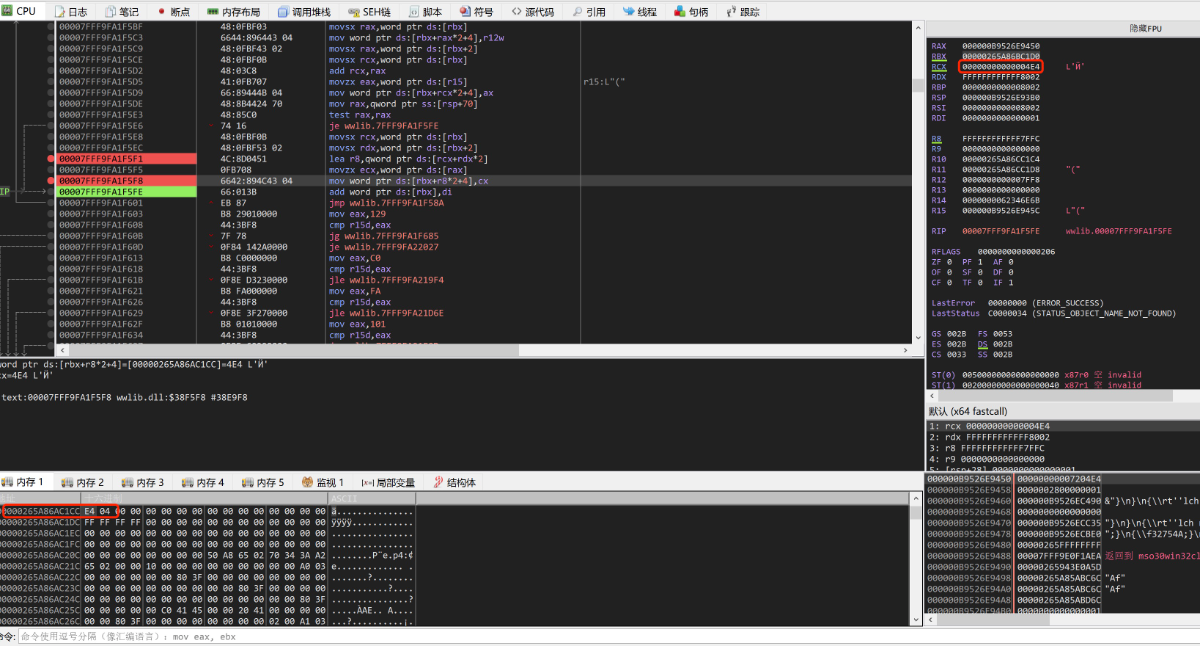Open the 符号 symbols tab
The image size is (1200, 646).
coord(476,11)
